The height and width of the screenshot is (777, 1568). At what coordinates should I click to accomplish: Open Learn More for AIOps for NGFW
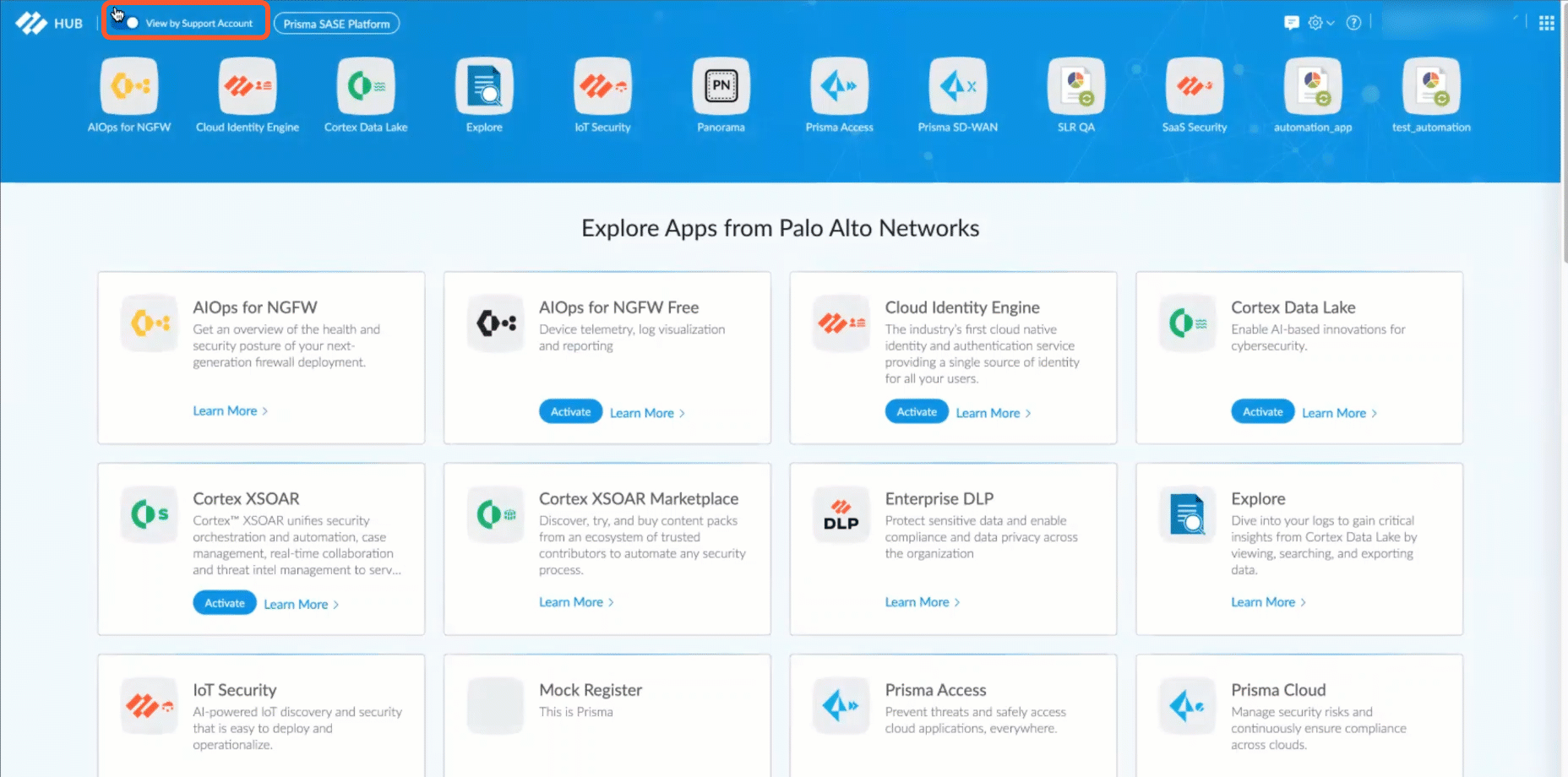tap(231, 411)
